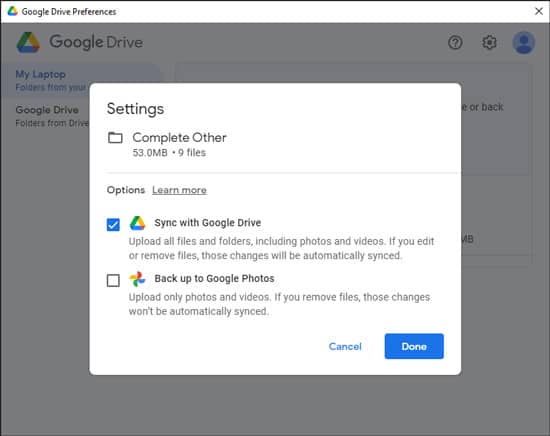Viewport: 550px width, 436px height.
Task: Click the Upload only photos and videos description
Action: click(279, 304)
